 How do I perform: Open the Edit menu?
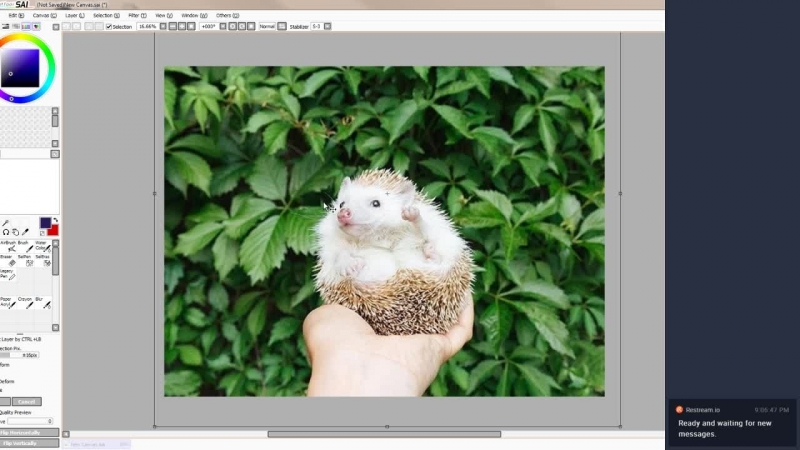(x=16, y=15)
